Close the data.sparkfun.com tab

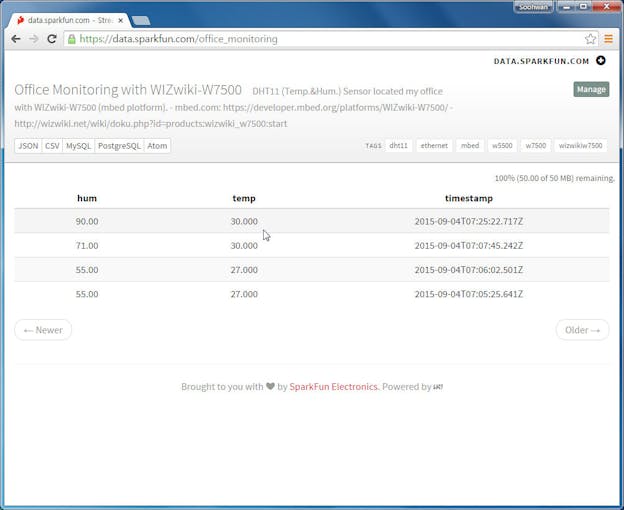[x=121, y=20]
